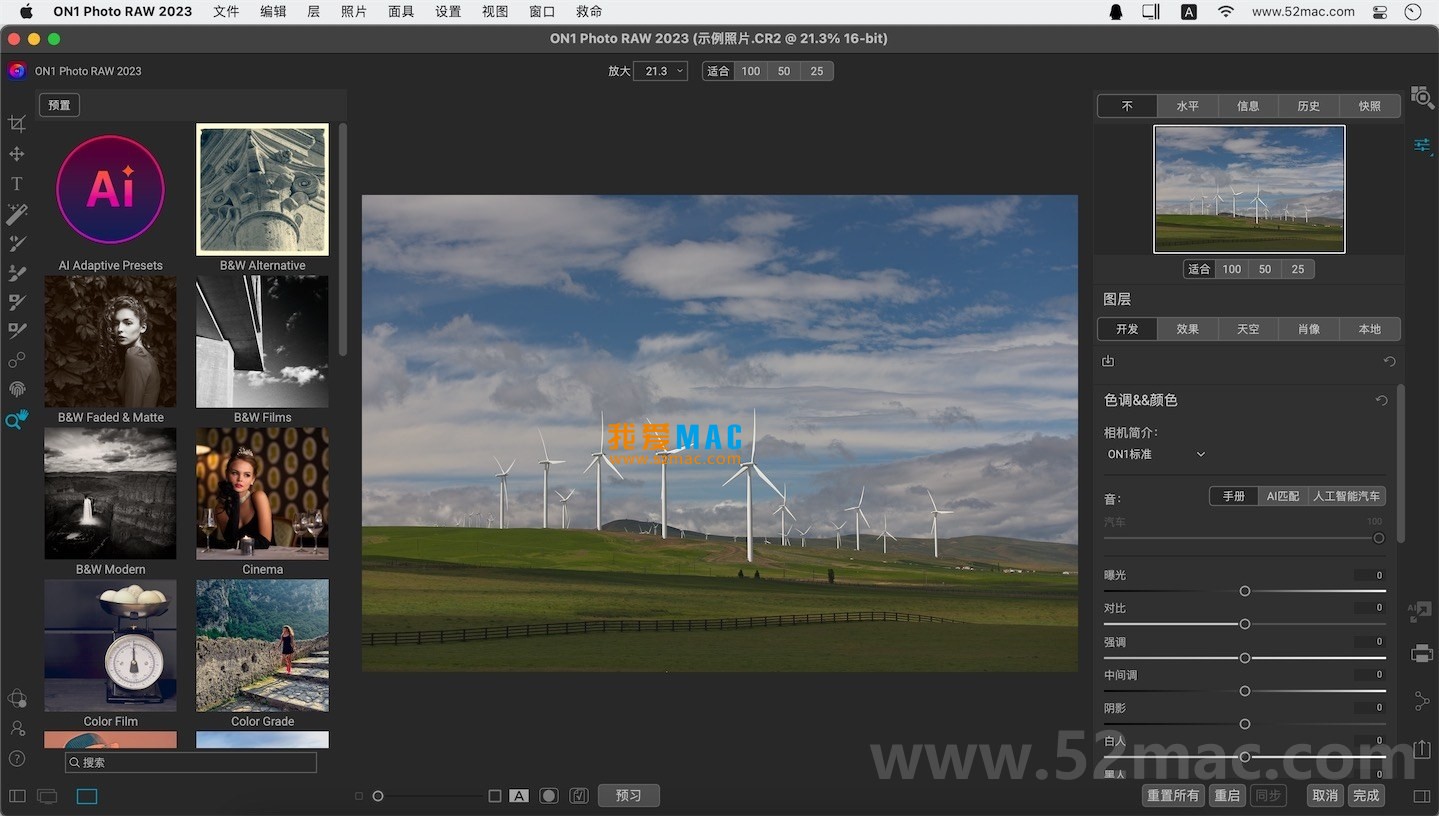Viewport: 1439px width, 816px height.
Task: Open the 照片 menu
Action: (354, 12)
